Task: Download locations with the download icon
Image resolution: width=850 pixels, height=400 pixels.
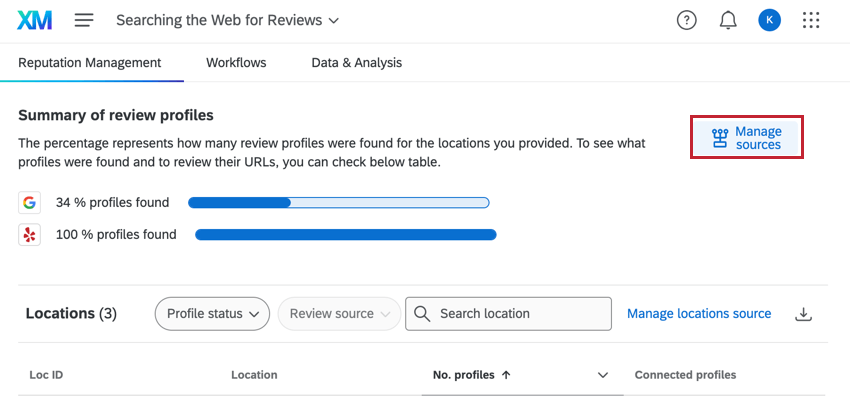Action: point(803,314)
